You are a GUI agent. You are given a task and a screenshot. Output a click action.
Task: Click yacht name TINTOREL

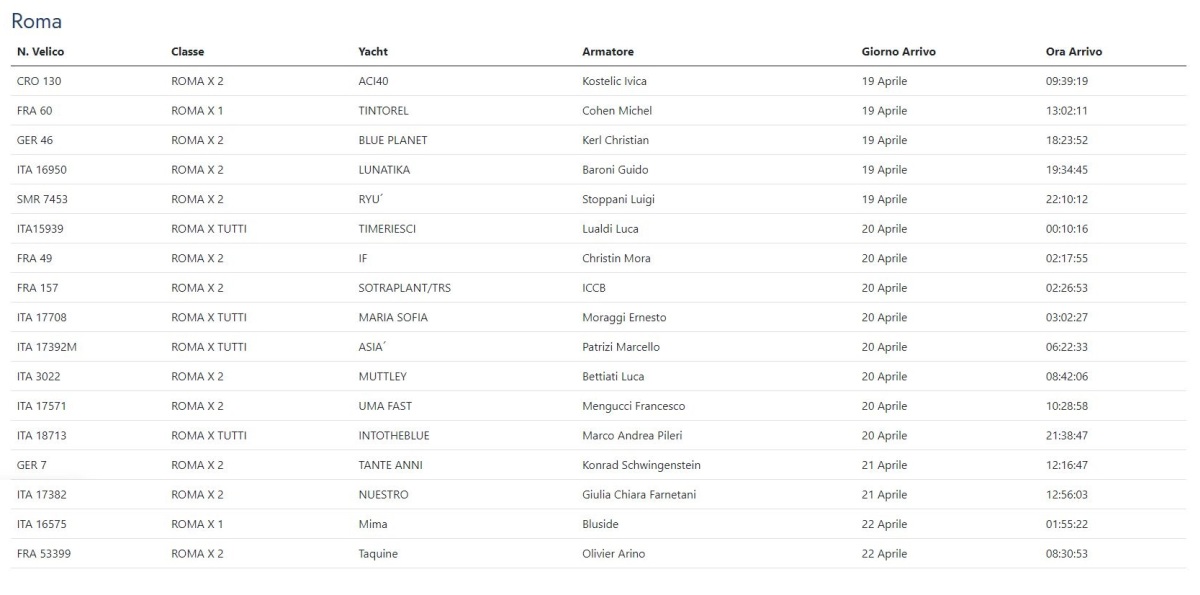click(x=383, y=111)
